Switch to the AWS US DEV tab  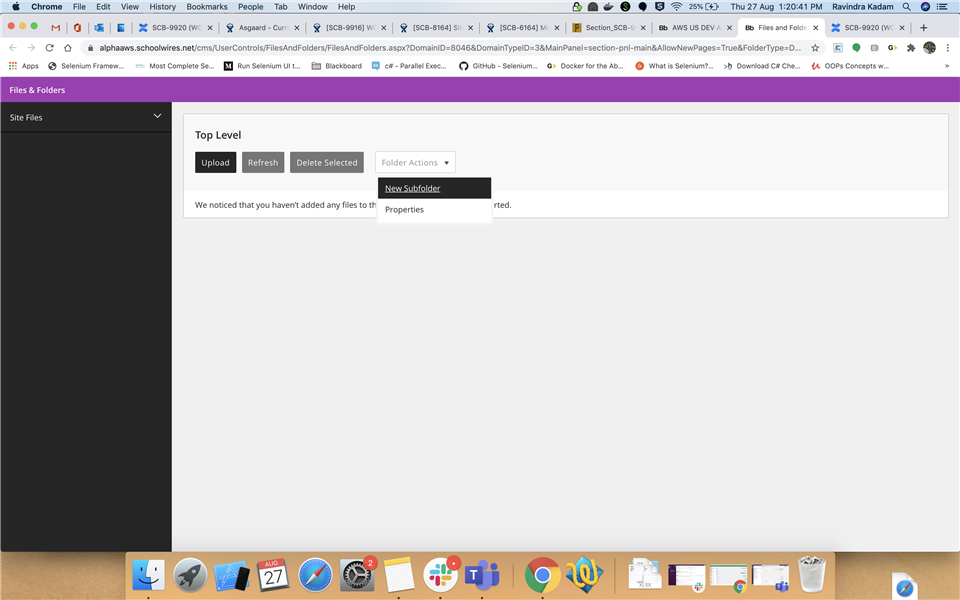pyautogui.click(x=695, y=28)
